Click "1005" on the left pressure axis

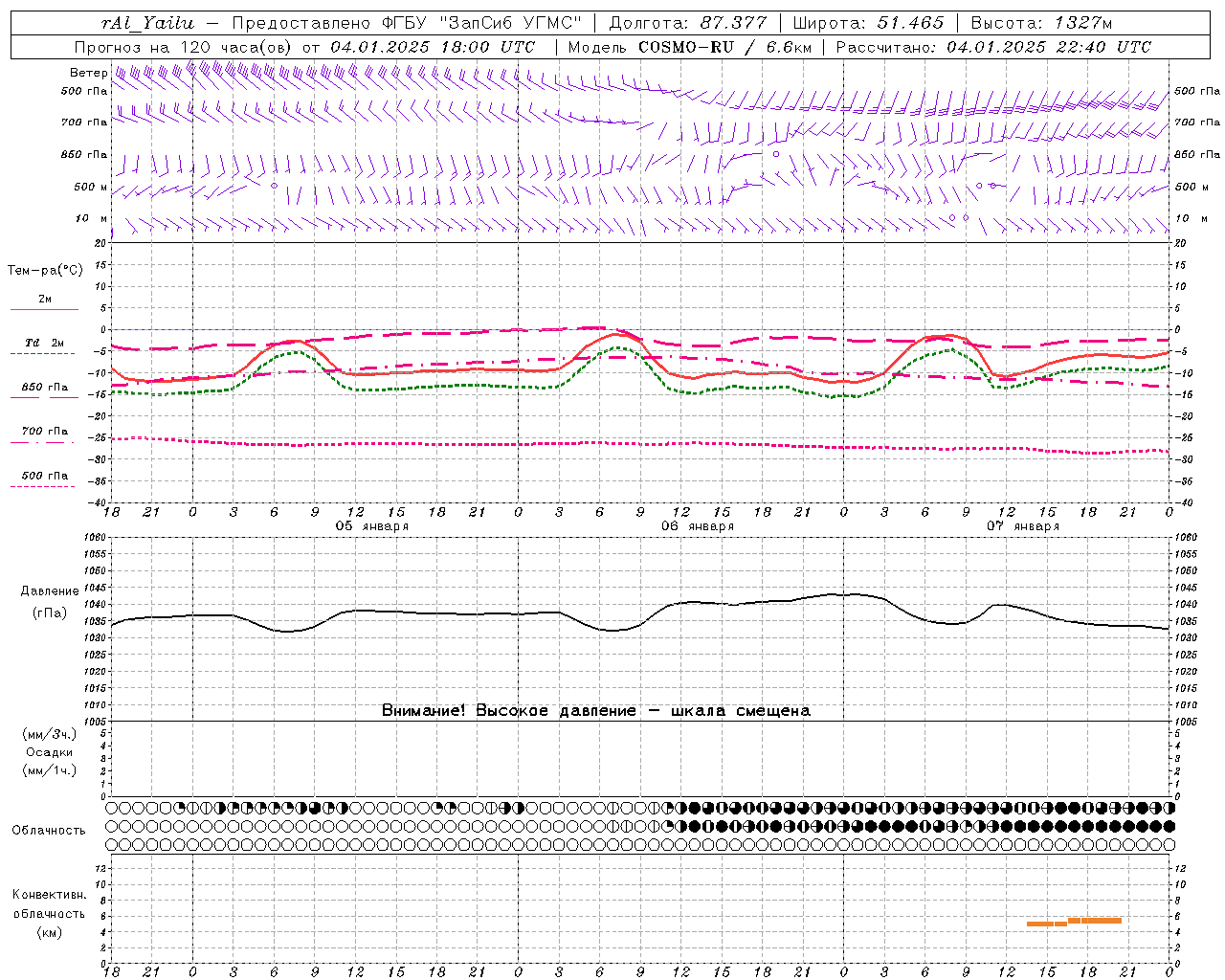[x=97, y=722]
